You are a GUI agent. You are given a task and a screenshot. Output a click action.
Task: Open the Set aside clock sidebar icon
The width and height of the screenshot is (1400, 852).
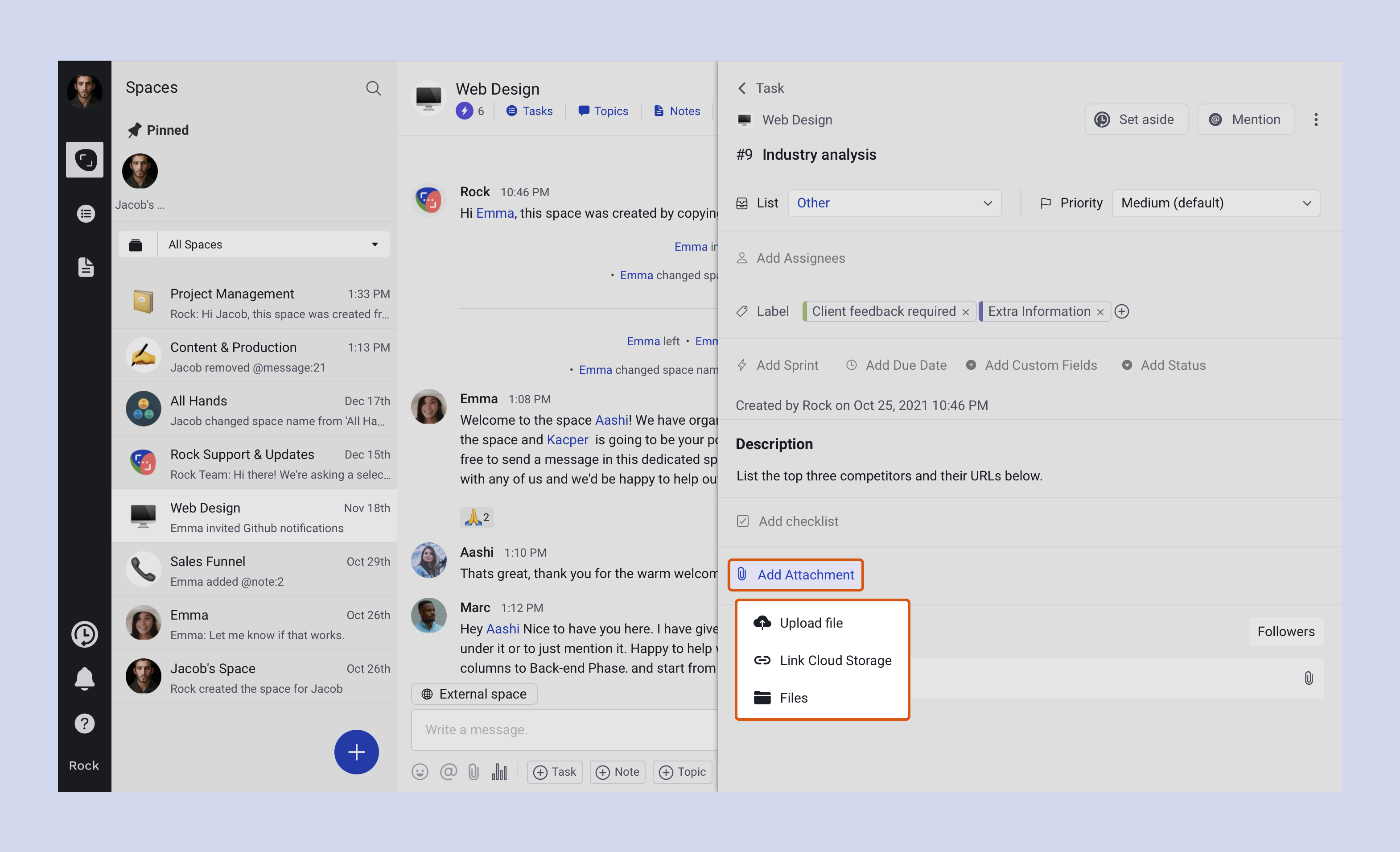click(85, 634)
